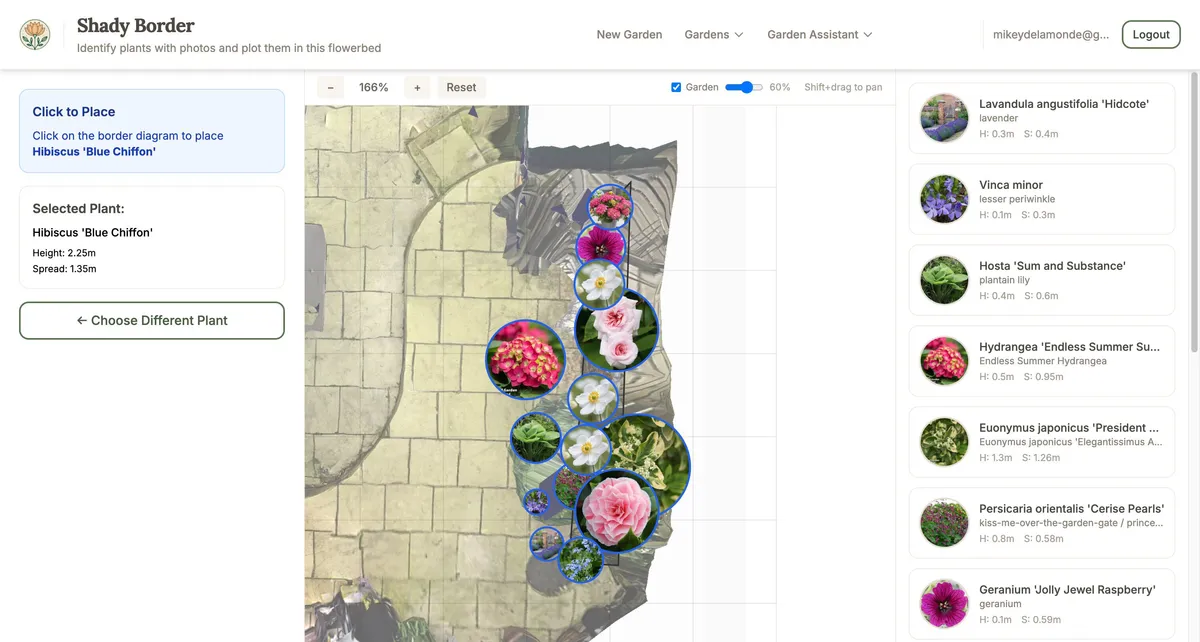Open the New Garden menu item
Image resolution: width=1200 pixels, height=642 pixels.
tap(629, 34)
